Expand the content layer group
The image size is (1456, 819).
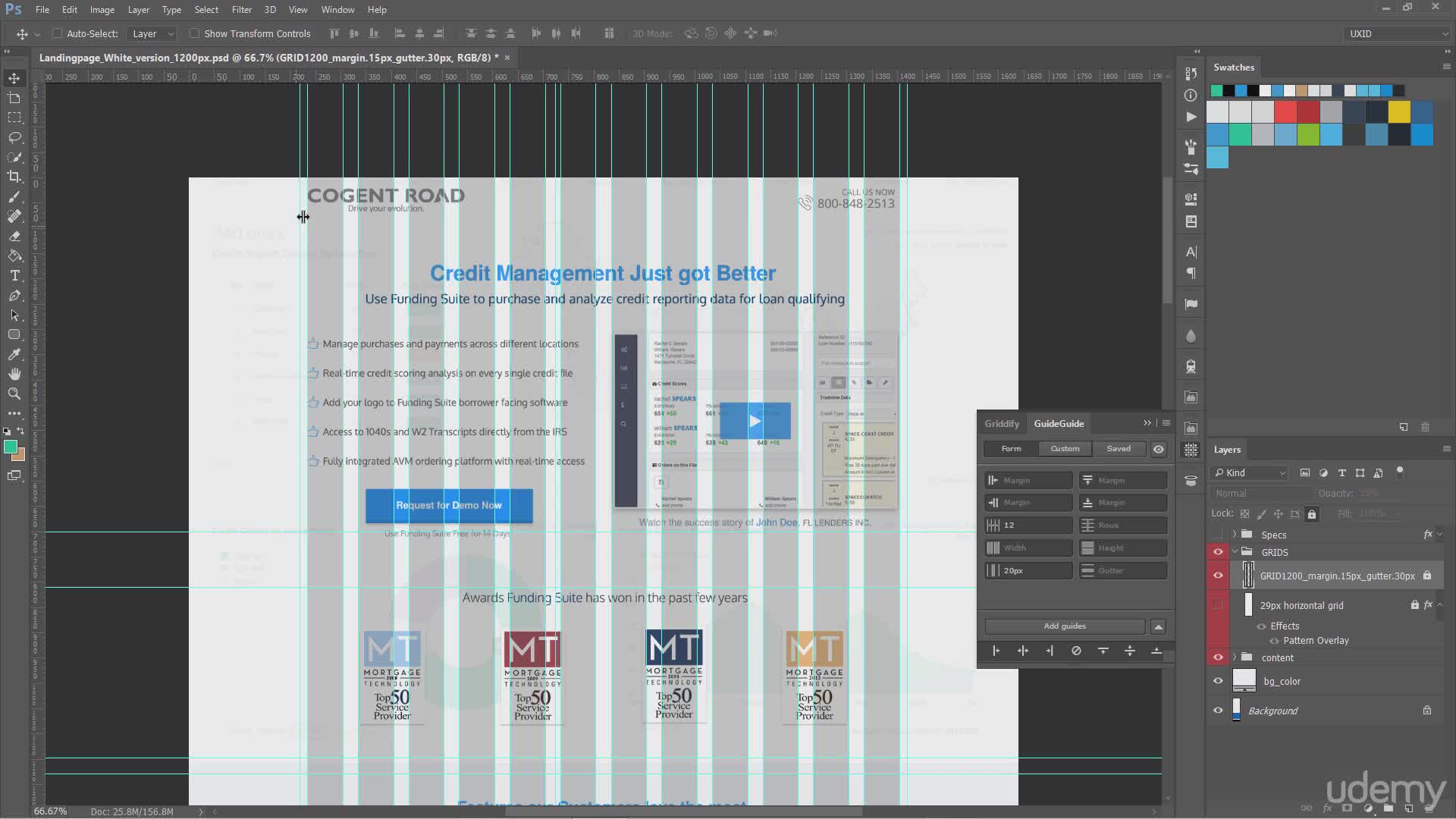(x=1235, y=657)
